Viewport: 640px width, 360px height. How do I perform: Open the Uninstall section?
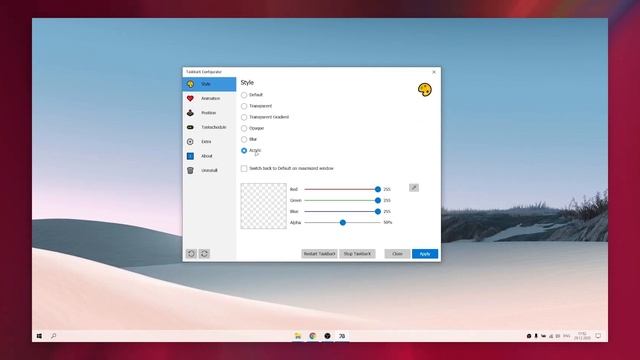pos(209,170)
